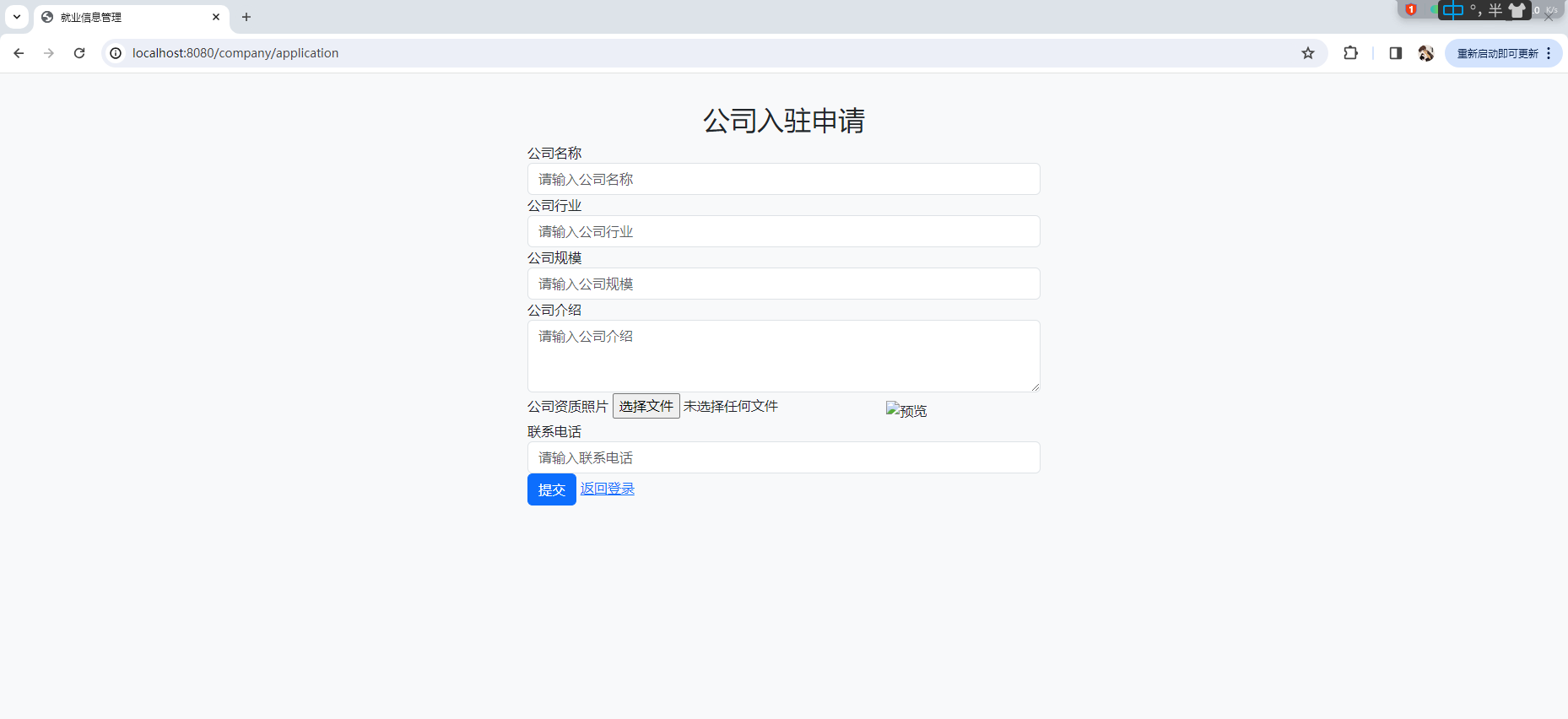Viewport: 1568px width, 719px height.
Task: Click the 公司资质照片 label
Action: point(568,407)
